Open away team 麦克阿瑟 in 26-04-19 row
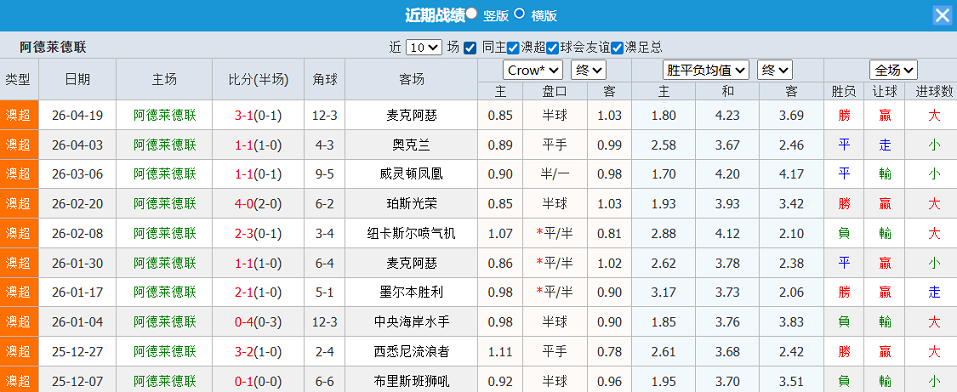This screenshot has height=392, width=957. 411,115
